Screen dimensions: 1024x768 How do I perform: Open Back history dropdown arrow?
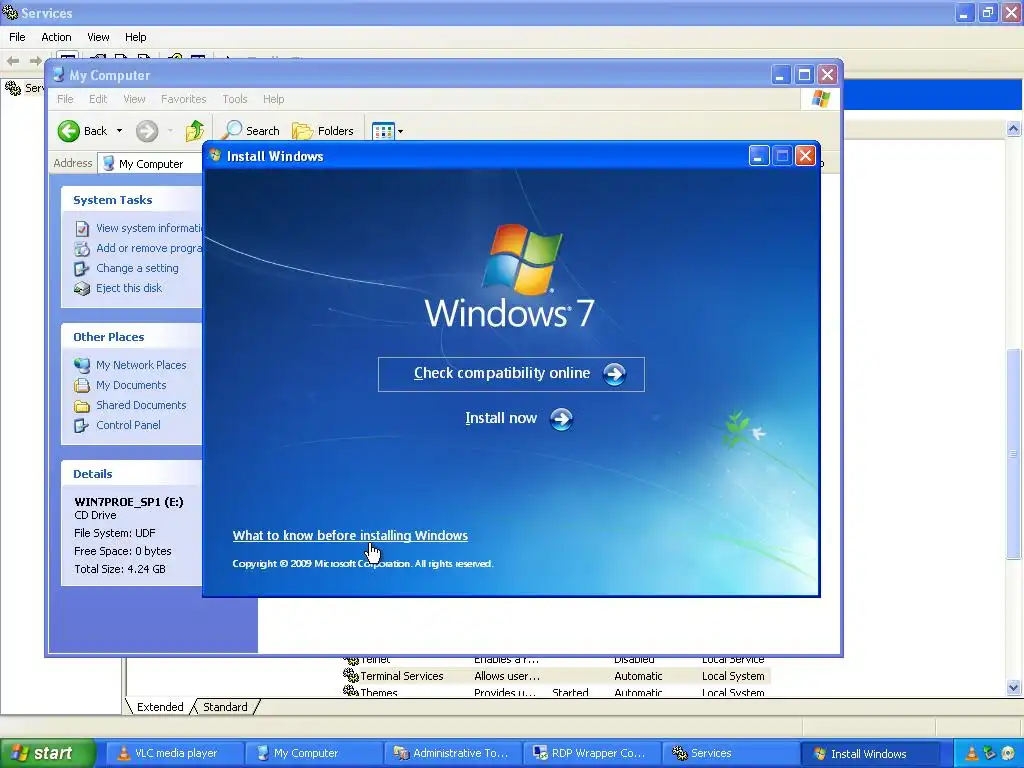[120, 131]
